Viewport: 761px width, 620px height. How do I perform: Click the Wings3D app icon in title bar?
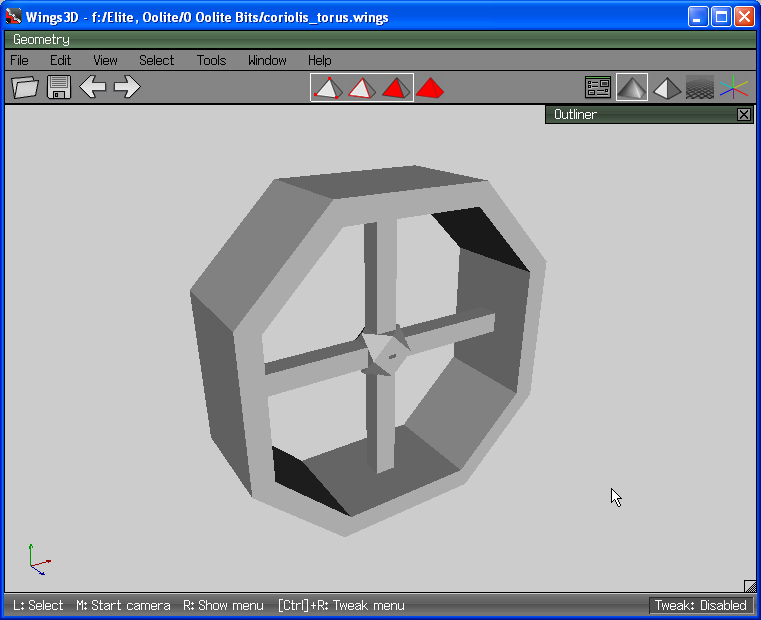(13, 16)
